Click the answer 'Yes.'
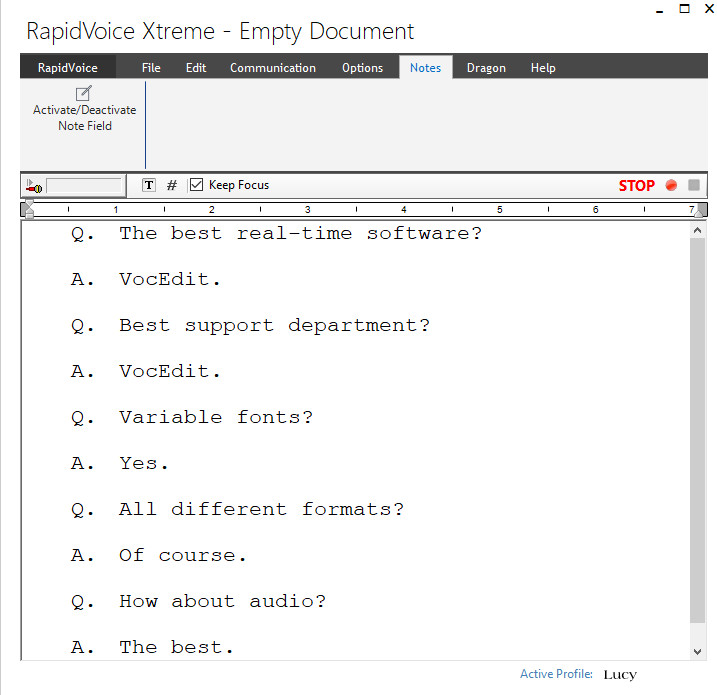The width and height of the screenshot is (717, 695). (144, 463)
